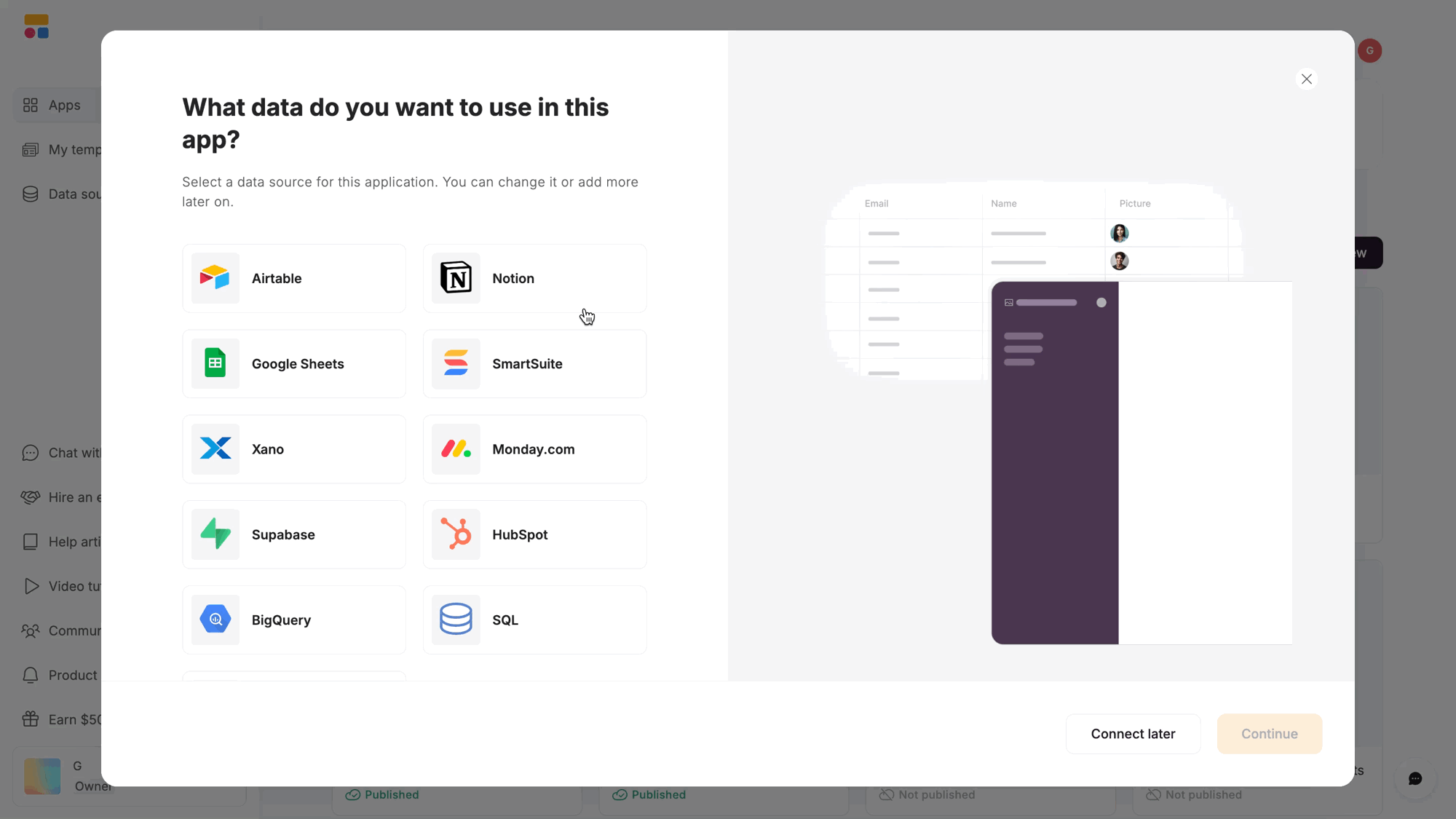The image size is (1456, 819).
Task: Open the chat bubble in bottom-right corner
Action: [x=1415, y=778]
